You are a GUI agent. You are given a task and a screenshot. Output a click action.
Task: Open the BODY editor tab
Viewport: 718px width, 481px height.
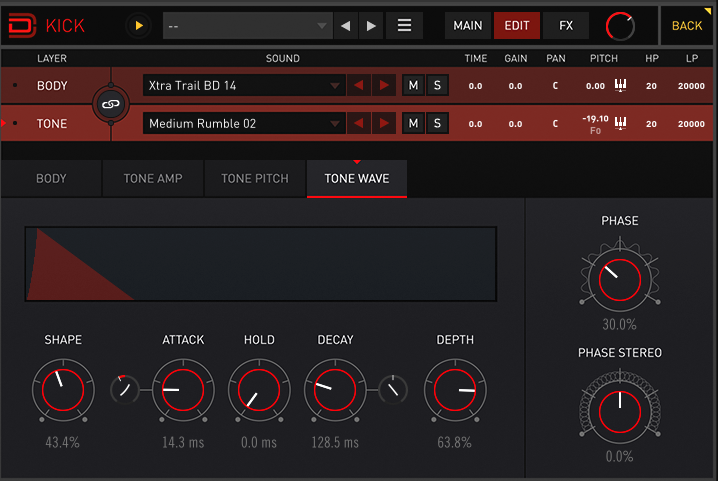51,179
